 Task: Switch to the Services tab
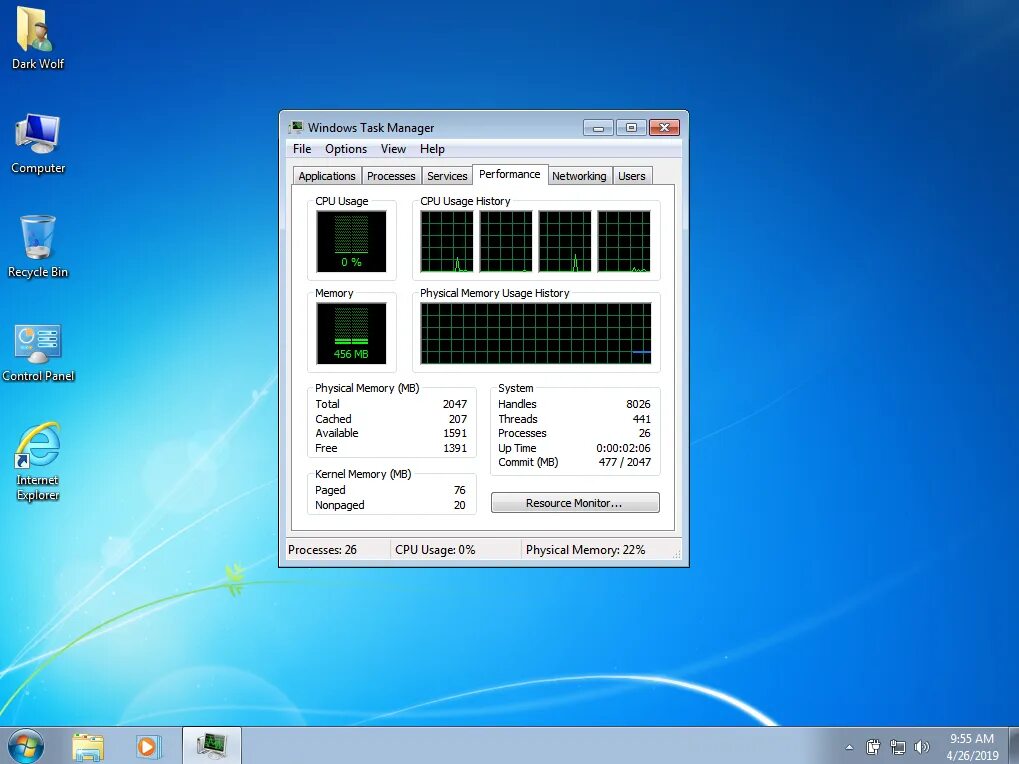(447, 176)
